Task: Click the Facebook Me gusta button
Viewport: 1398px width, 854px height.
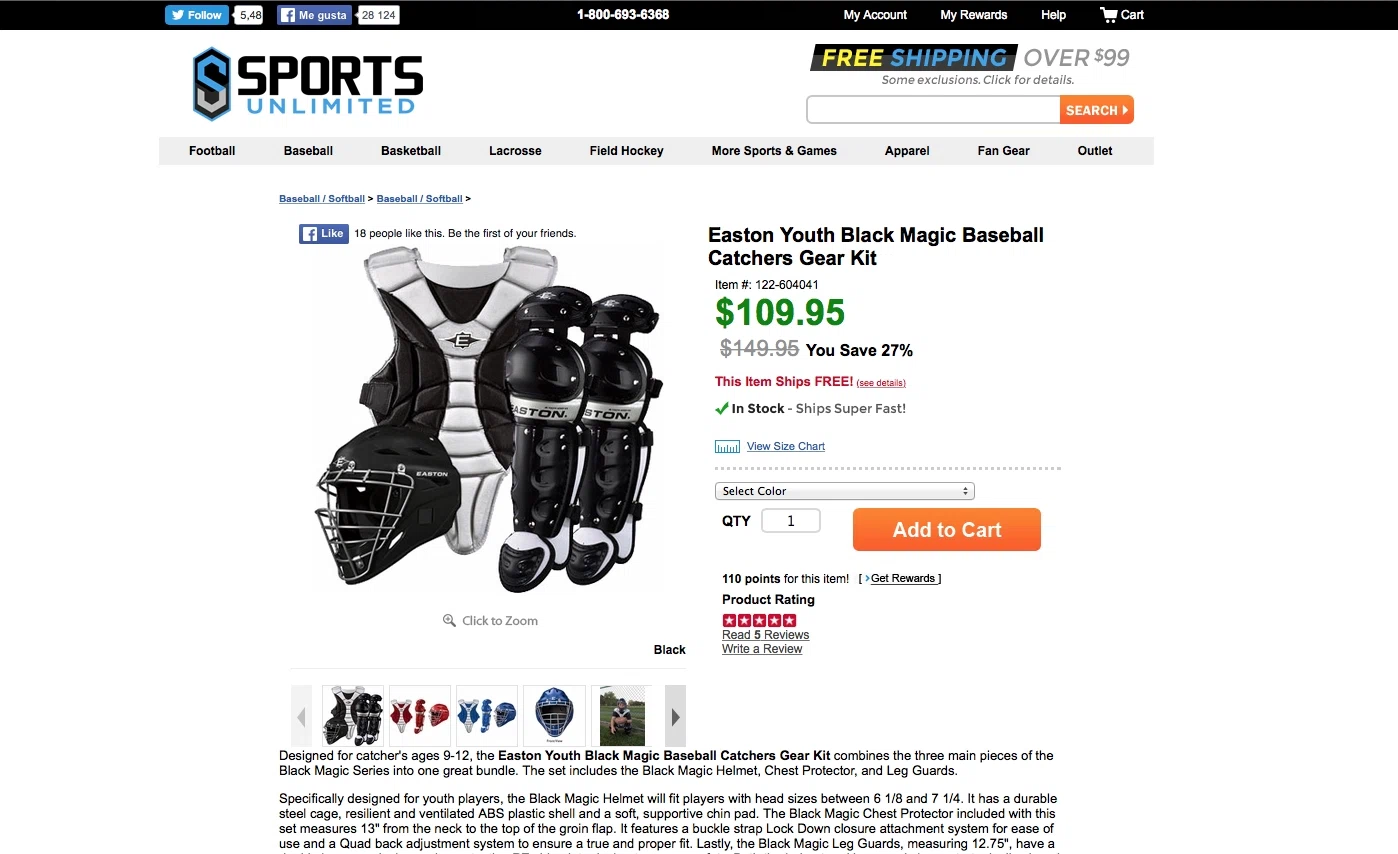Action: click(313, 15)
